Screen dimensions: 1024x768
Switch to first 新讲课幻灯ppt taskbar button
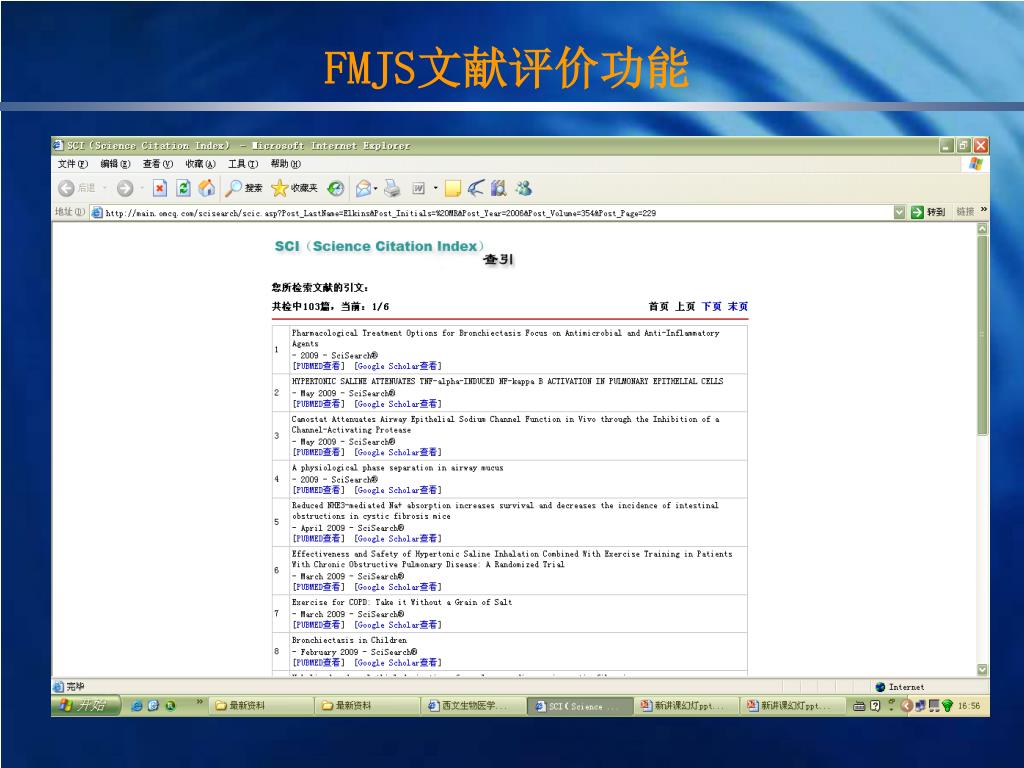pos(686,706)
